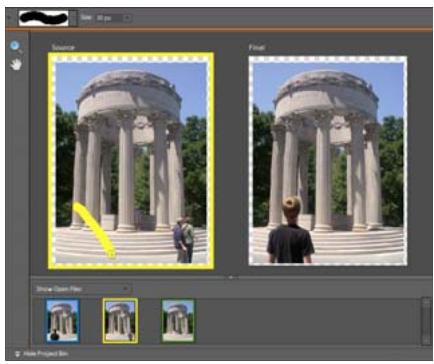This screenshot has width=434, height=364.
Task: Select the yellow-outlined project bin thumbnail
Action: [120, 321]
